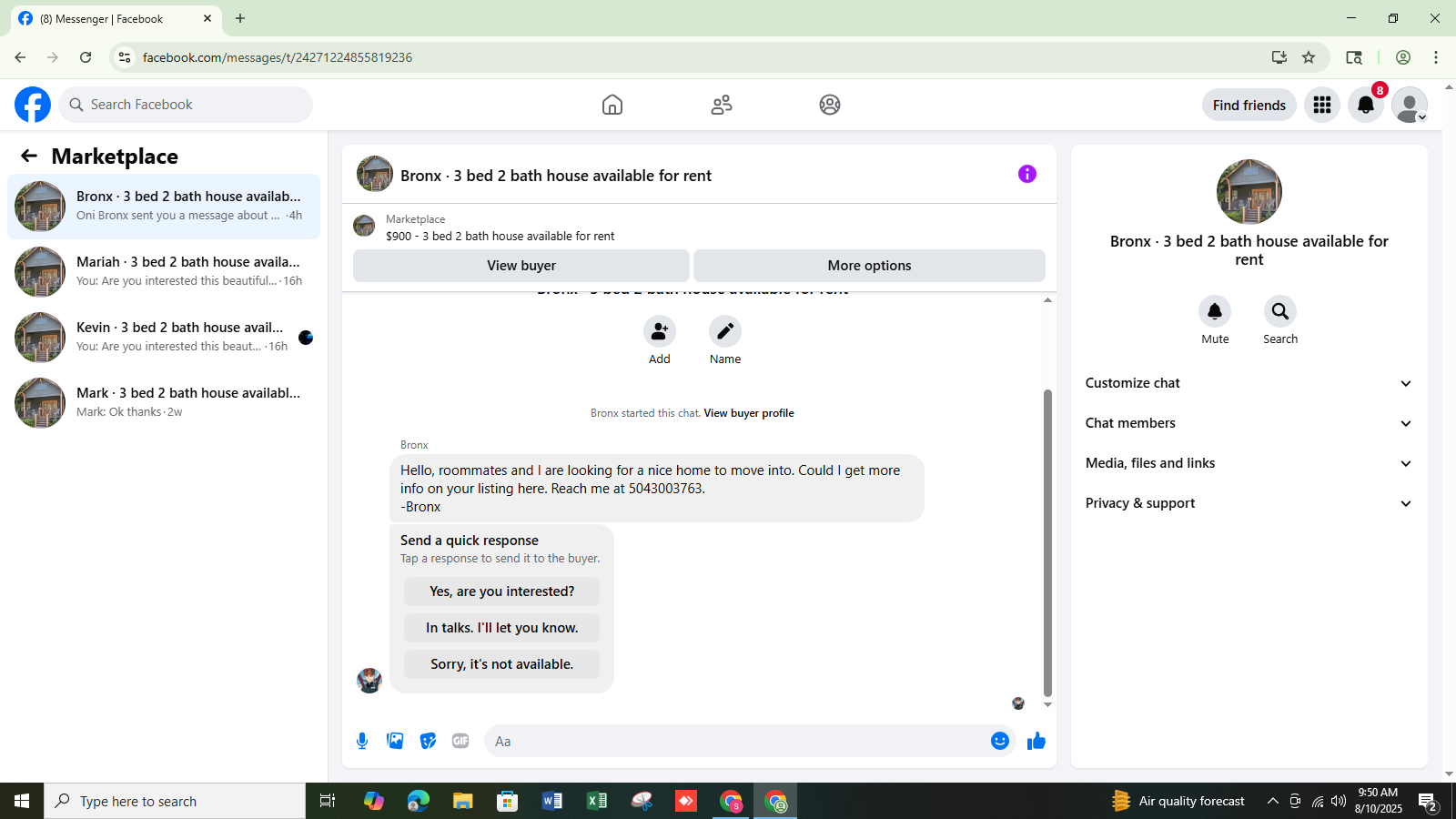Open Bronx conversation in Marketplace list
The width and height of the screenshot is (1456, 819).
click(164, 207)
